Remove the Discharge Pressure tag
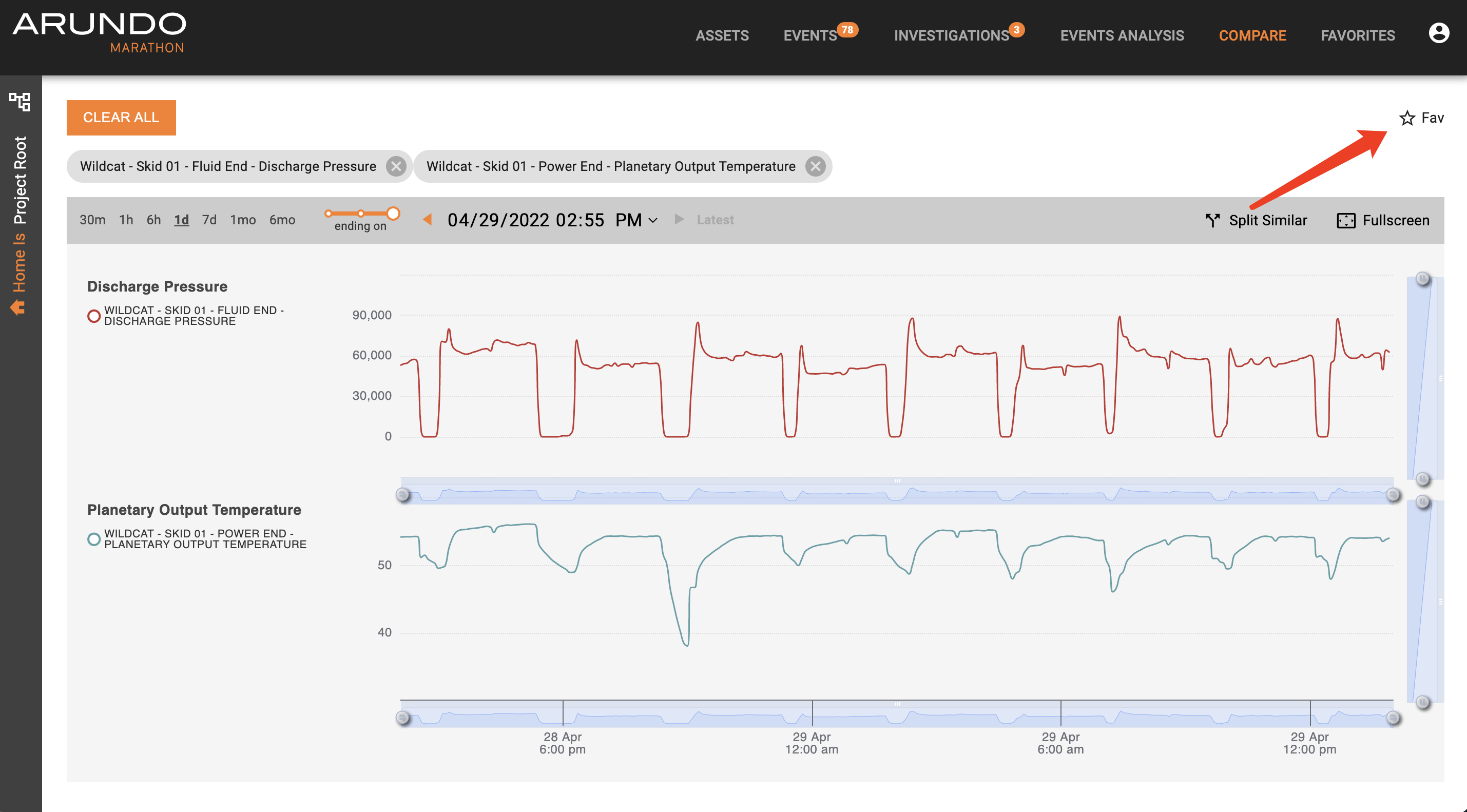 [x=396, y=166]
